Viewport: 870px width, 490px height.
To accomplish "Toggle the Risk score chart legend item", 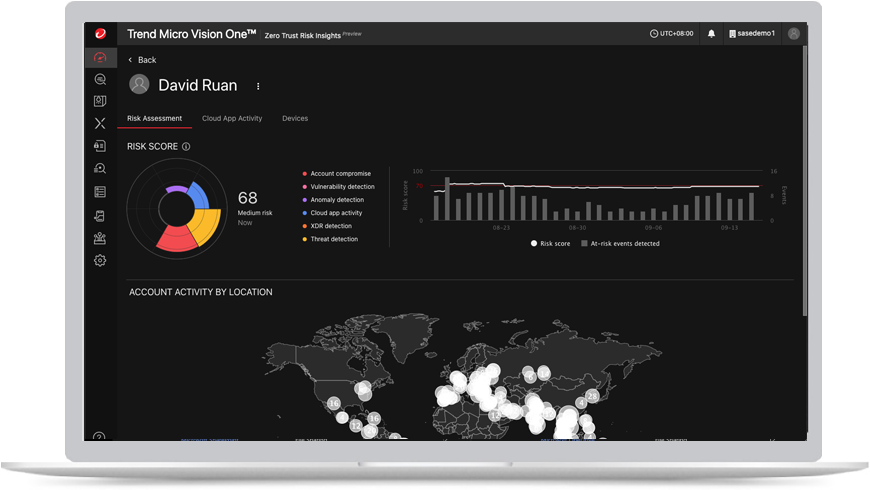I will pos(550,244).
